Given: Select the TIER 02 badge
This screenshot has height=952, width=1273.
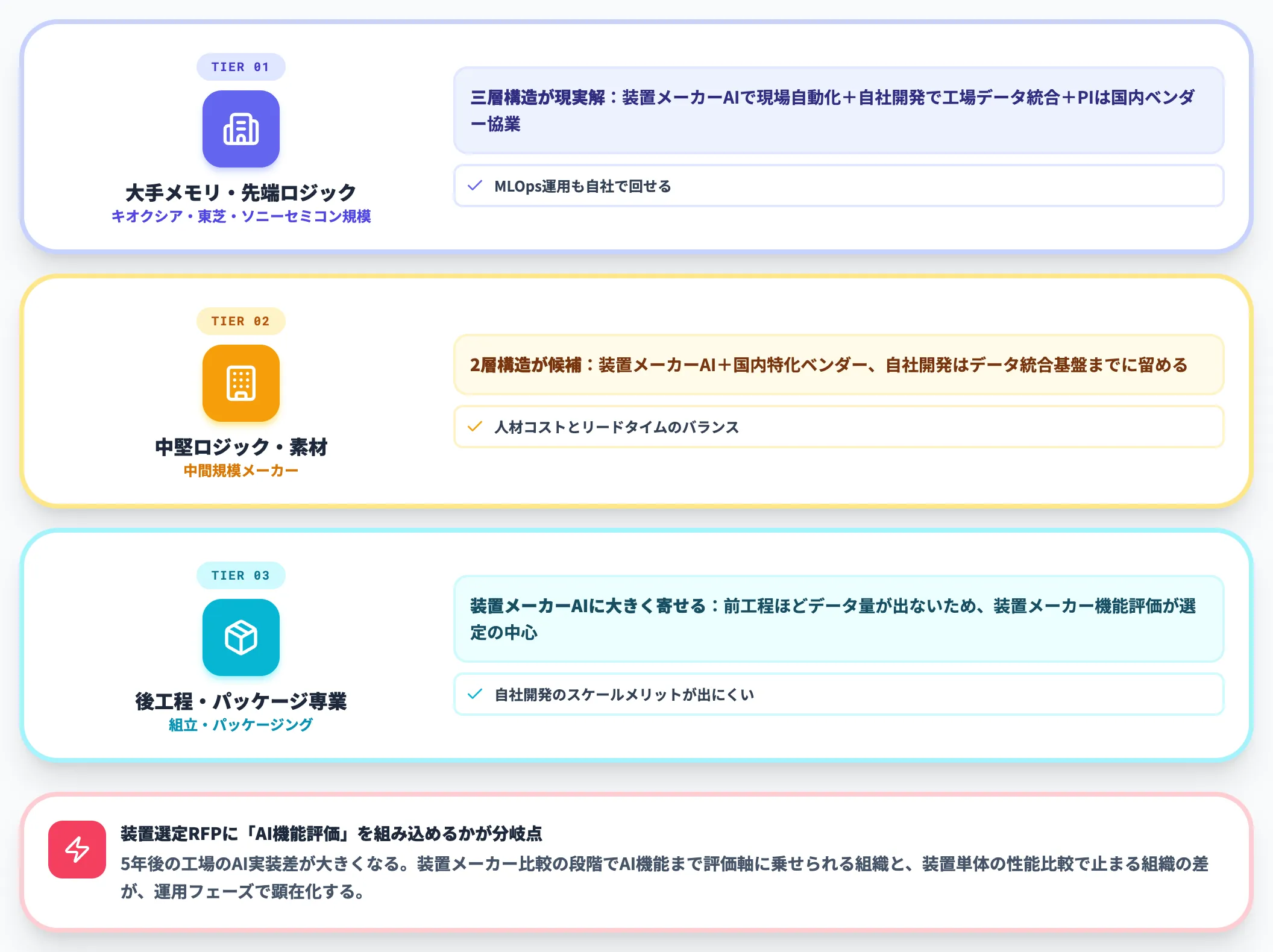Looking at the screenshot, I should pos(240,321).
